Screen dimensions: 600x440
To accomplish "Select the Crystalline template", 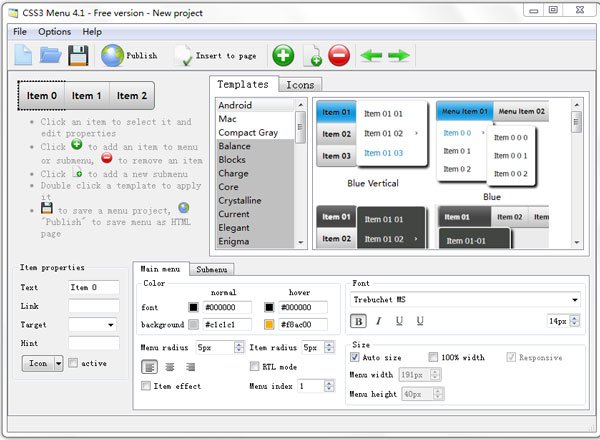I will (x=255, y=200).
